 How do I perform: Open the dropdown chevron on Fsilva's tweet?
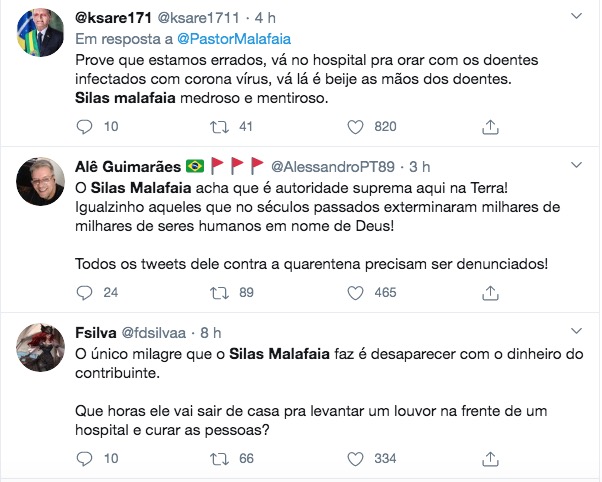(x=577, y=331)
